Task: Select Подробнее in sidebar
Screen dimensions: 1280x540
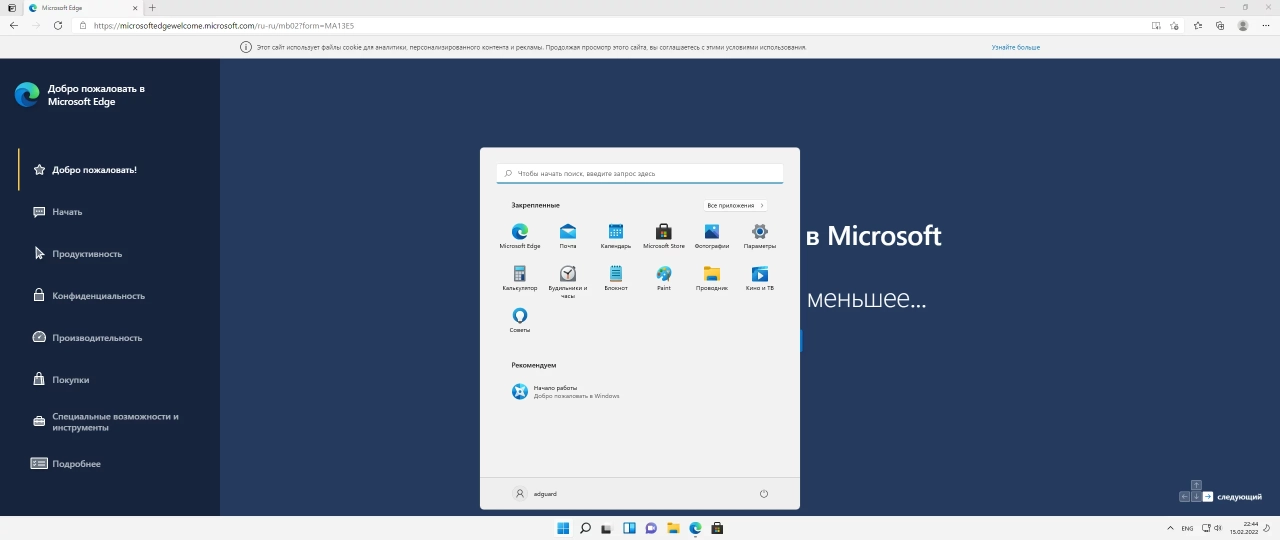Action: coord(66,464)
